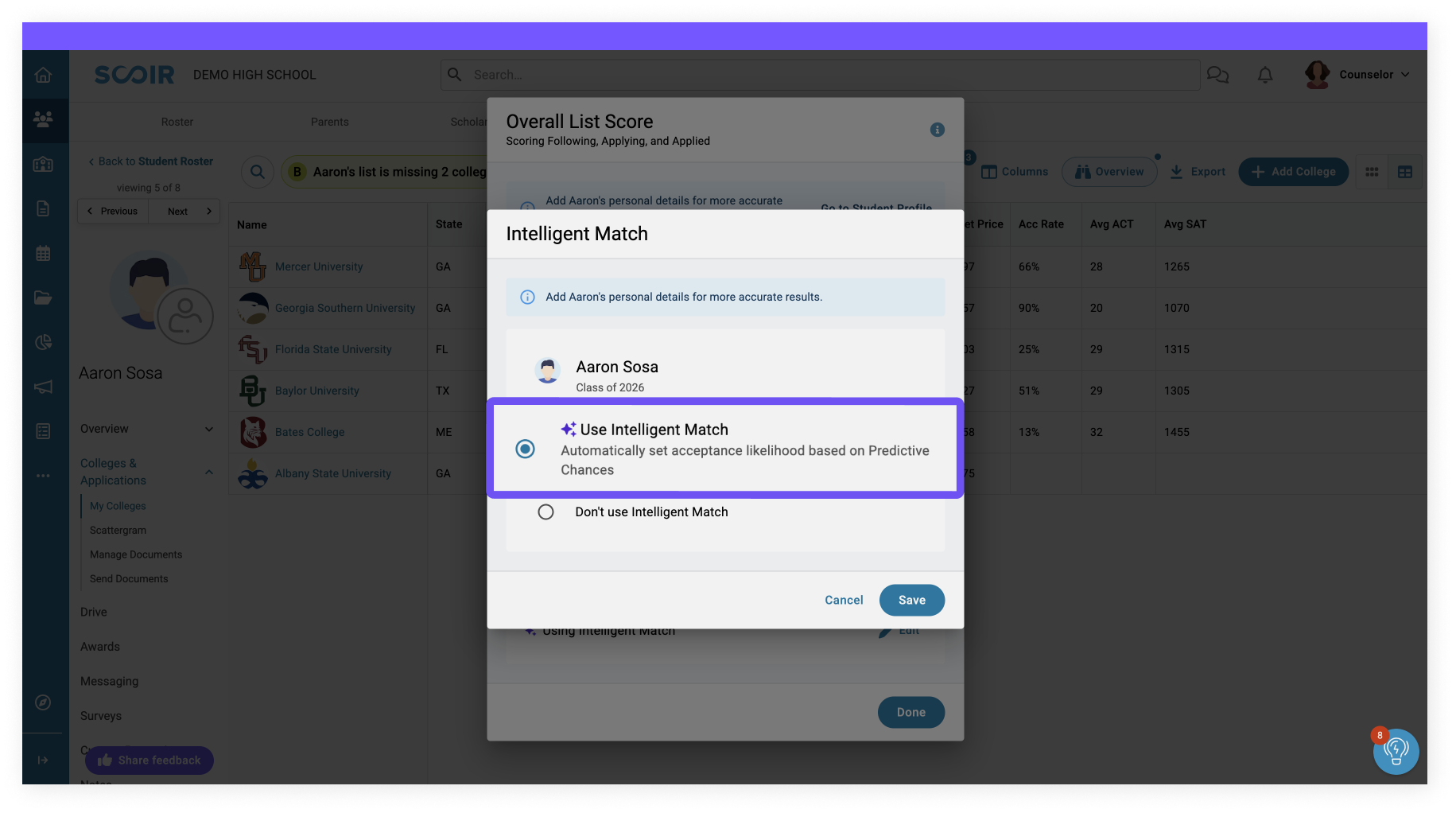Click the Export button

pos(1198,172)
